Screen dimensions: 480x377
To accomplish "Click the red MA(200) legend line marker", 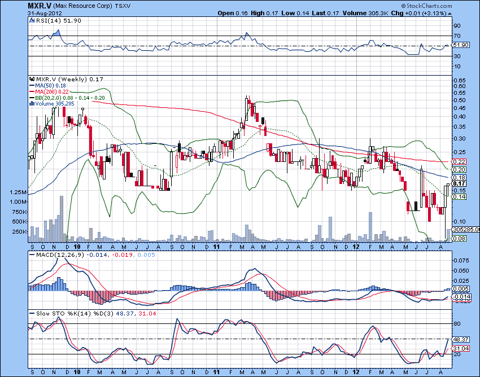I will (x=32, y=92).
